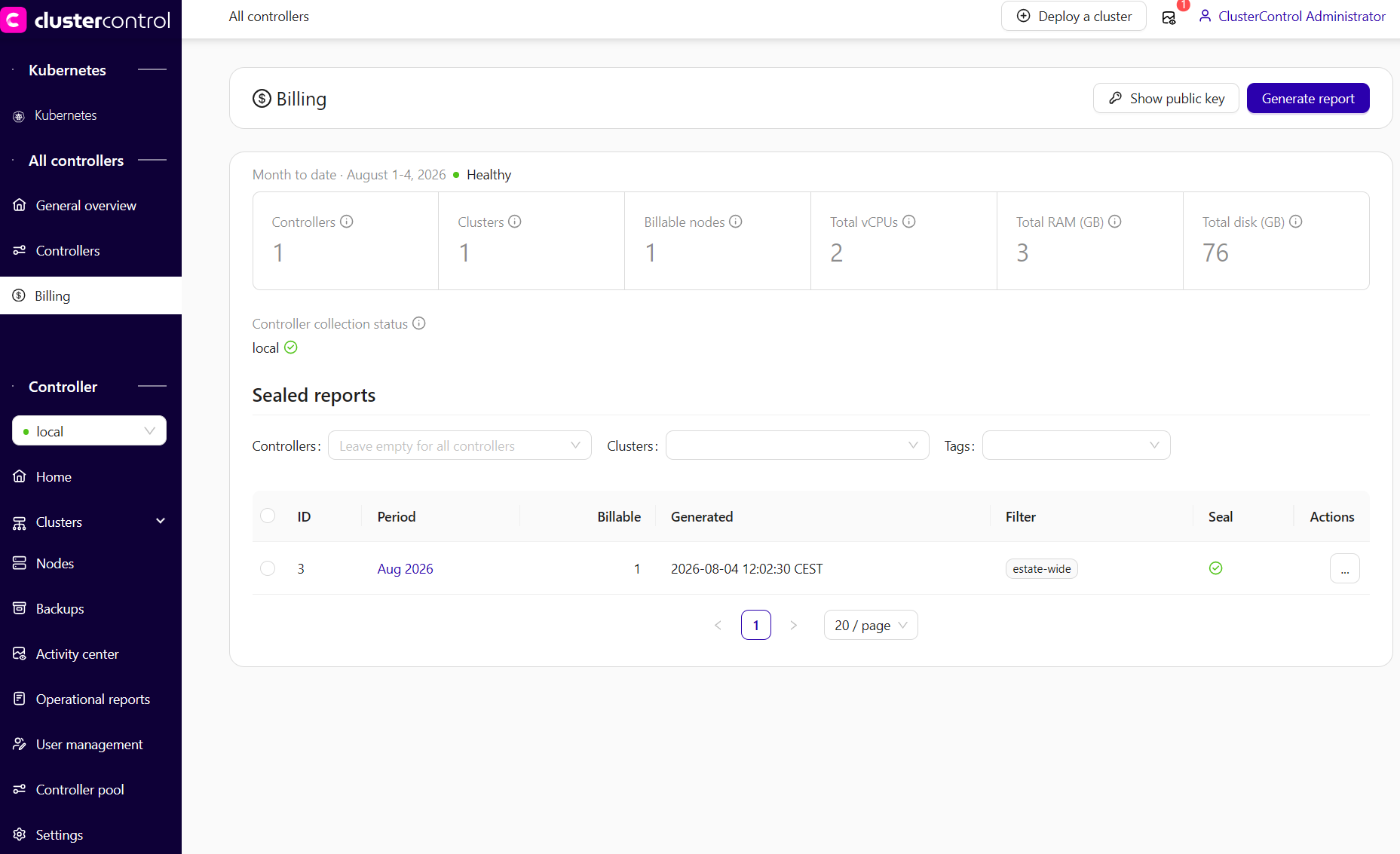Image resolution: width=1400 pixels, height=854 pixels.
Task: Click the info icon next to Clusters metric
Action: 515,222
